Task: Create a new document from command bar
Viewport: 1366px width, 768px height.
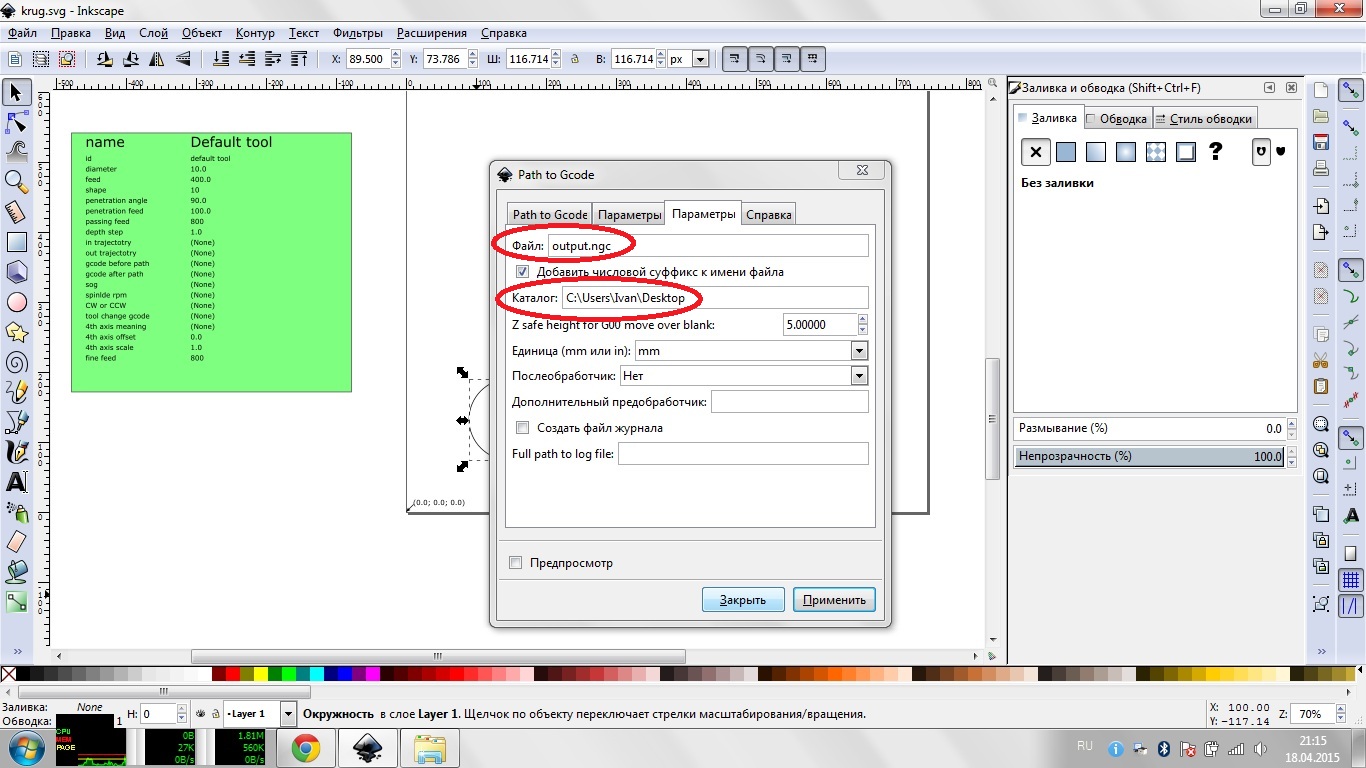Action: click(x=1321, y=91)
